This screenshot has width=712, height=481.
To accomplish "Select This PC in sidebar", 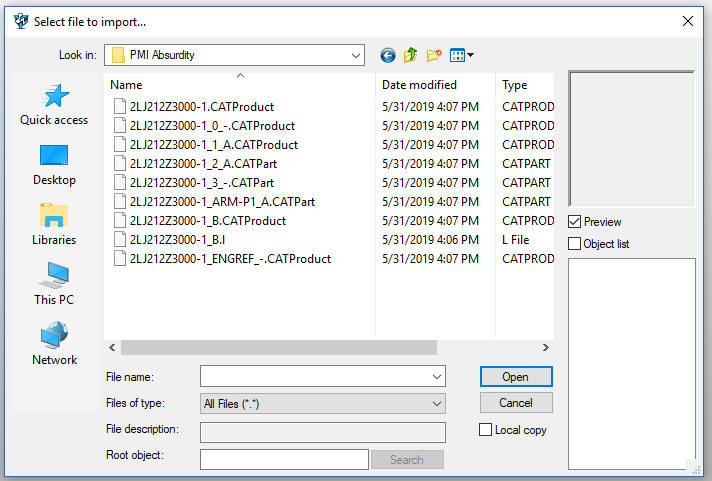I will 54,284.
